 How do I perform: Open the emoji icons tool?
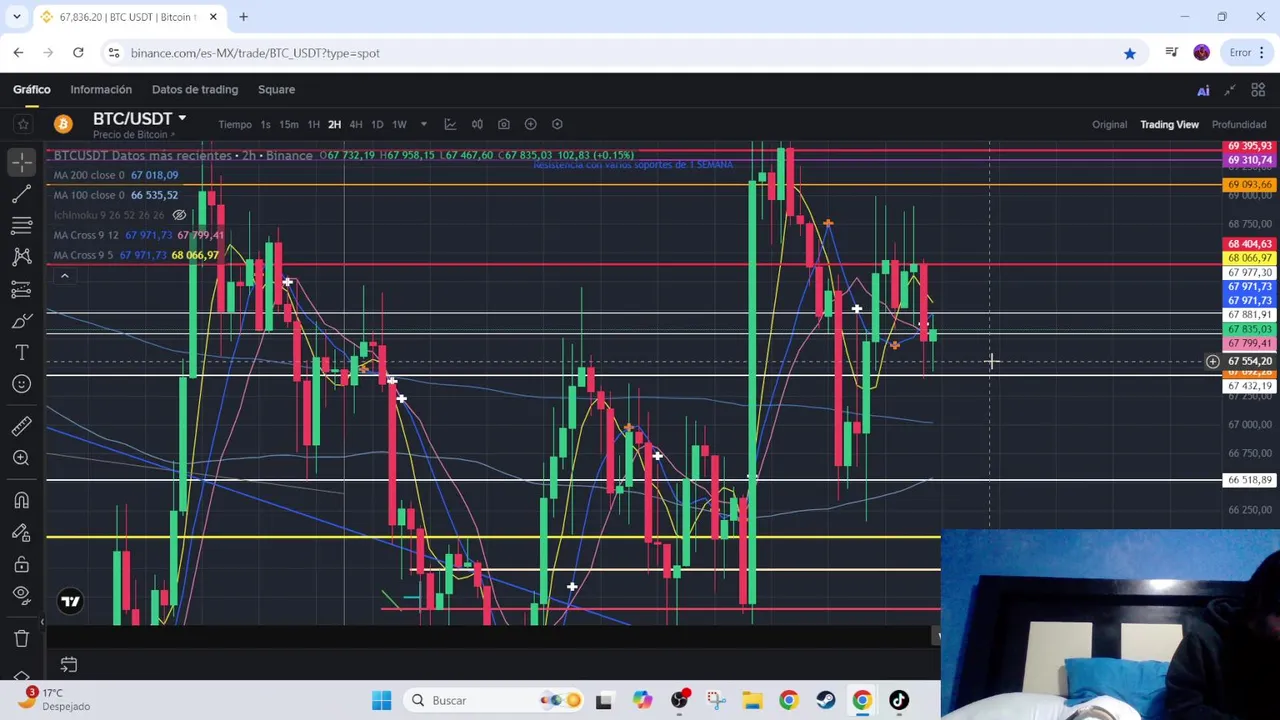[22, 384]
